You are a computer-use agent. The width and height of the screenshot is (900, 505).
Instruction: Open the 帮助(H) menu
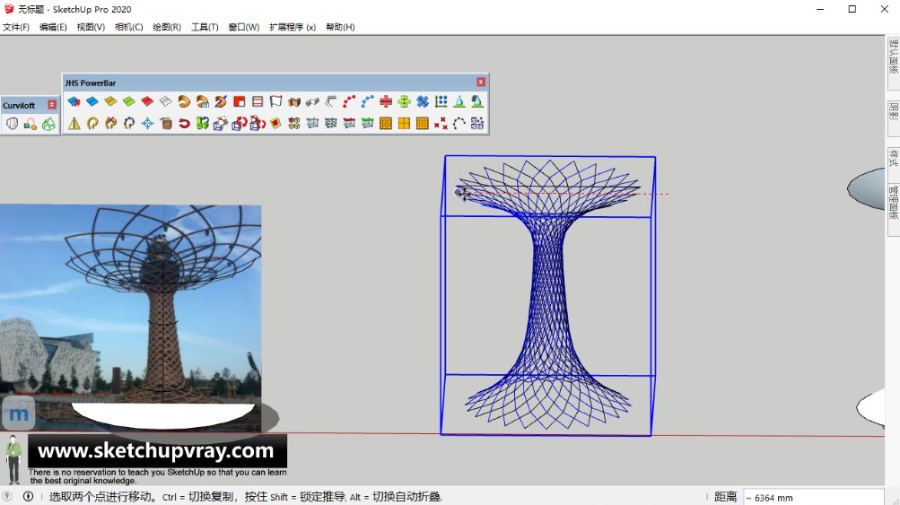[340, 27]
